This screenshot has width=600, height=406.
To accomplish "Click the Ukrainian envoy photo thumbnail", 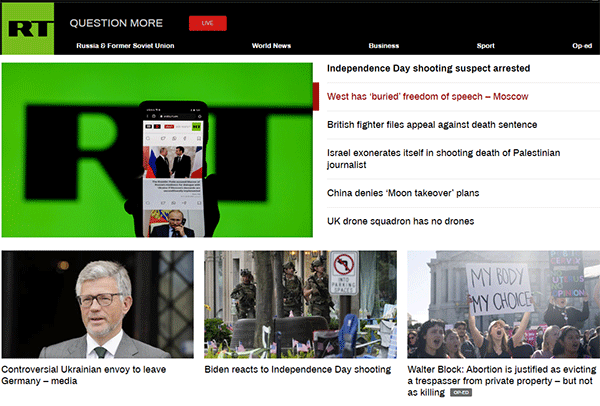I will (x=98, y=305).
